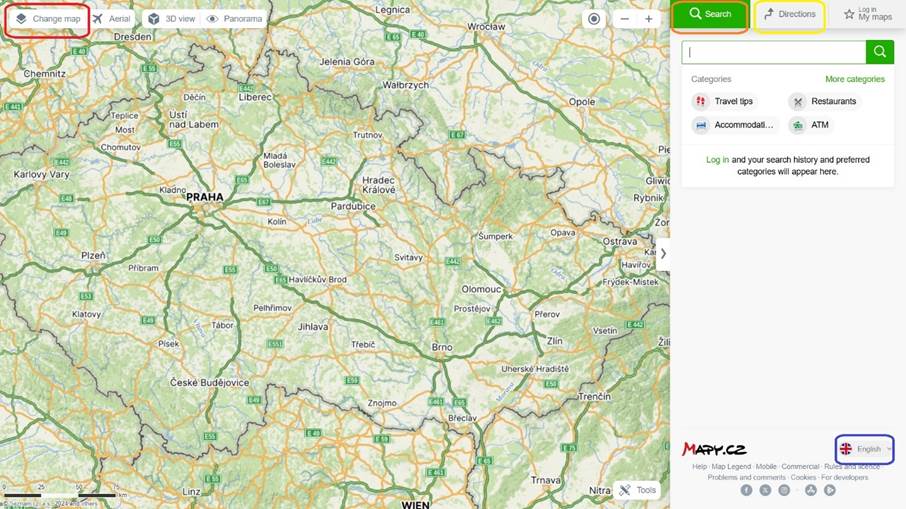906x509 pixels.
Task: Collapse the side panel with arrow
Action: coord(662,254)
